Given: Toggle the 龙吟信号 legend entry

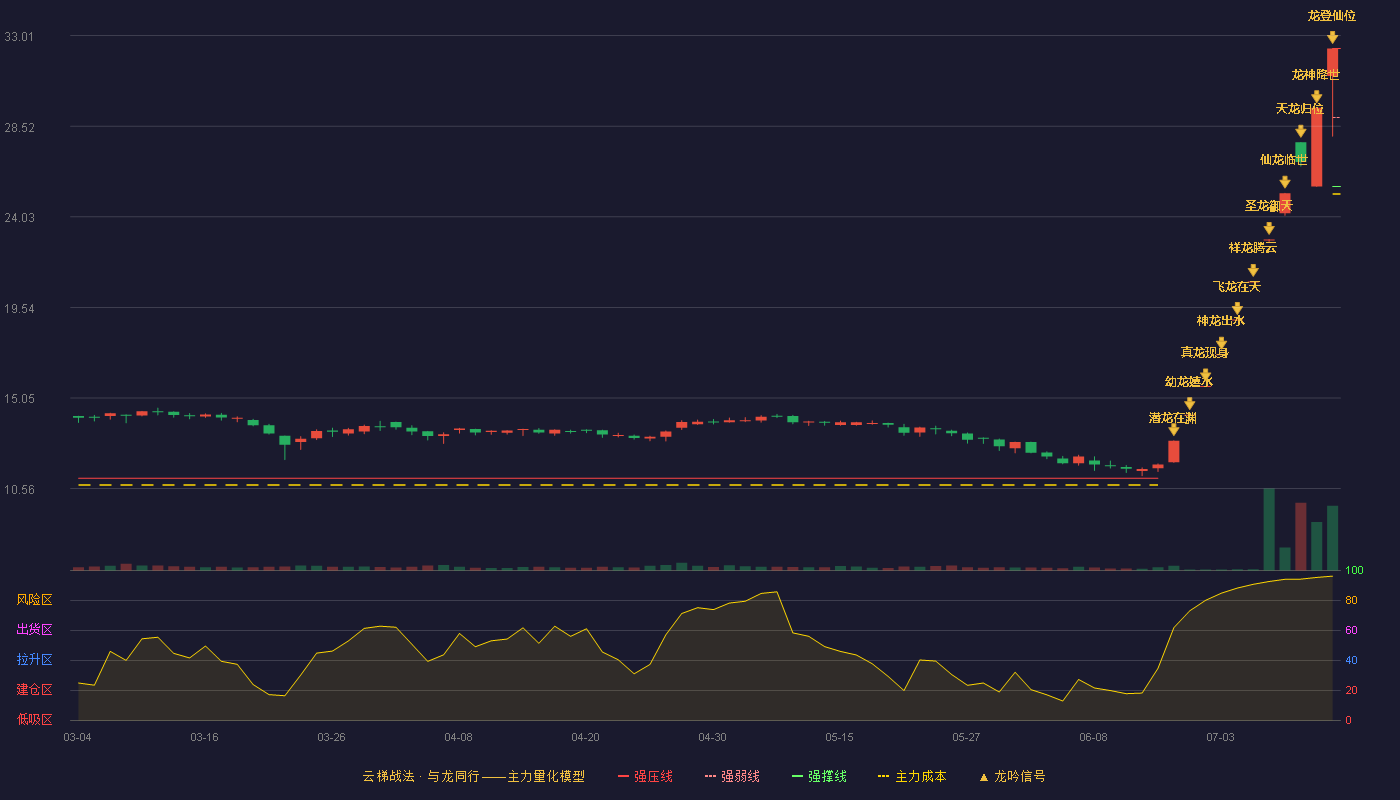Looking at the screenshot, I should (x=1012, y=776).
